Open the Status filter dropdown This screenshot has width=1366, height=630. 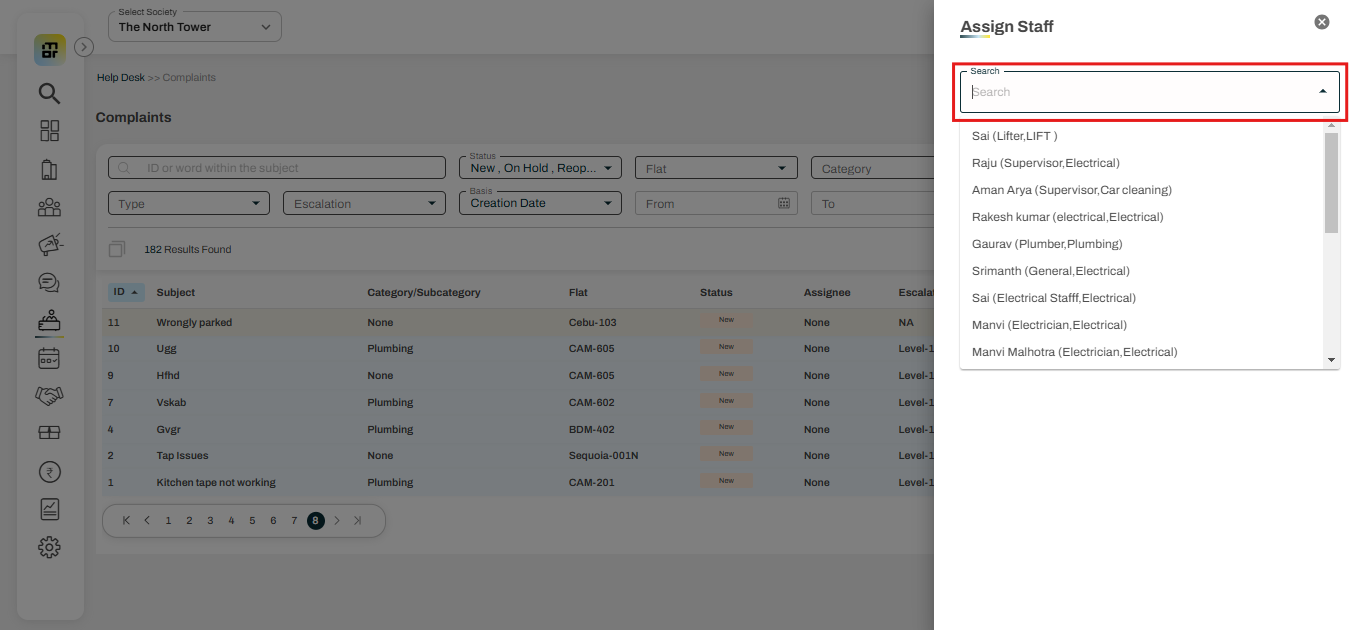(x=540, y=167)
